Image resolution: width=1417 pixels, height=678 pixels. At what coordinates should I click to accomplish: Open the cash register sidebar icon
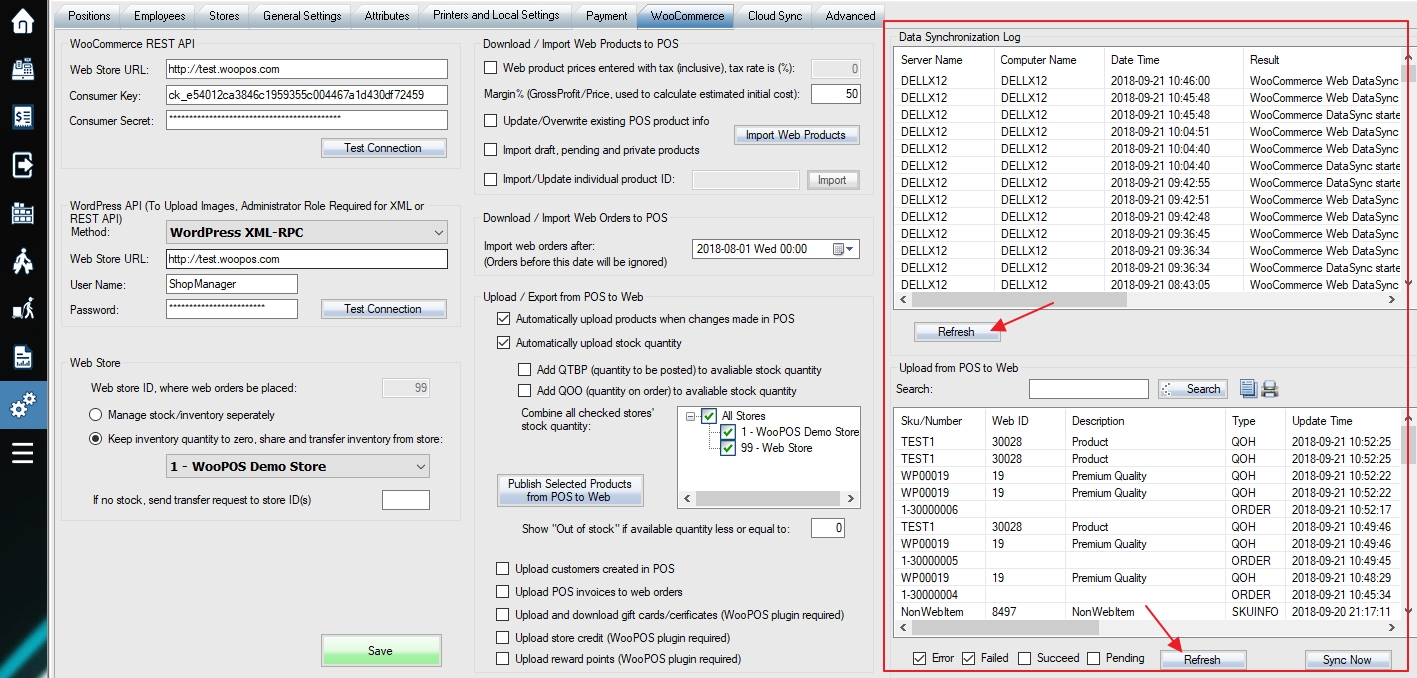coord(23,69)
